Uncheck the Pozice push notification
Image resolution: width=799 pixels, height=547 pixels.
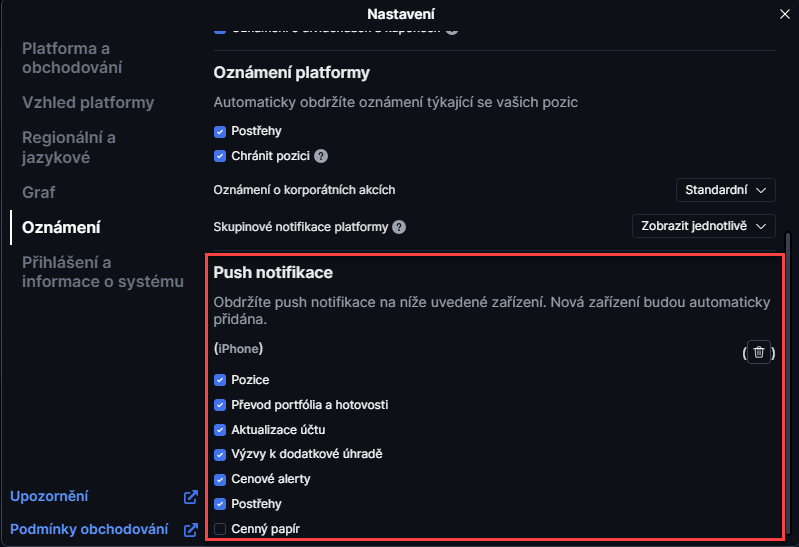220,380
